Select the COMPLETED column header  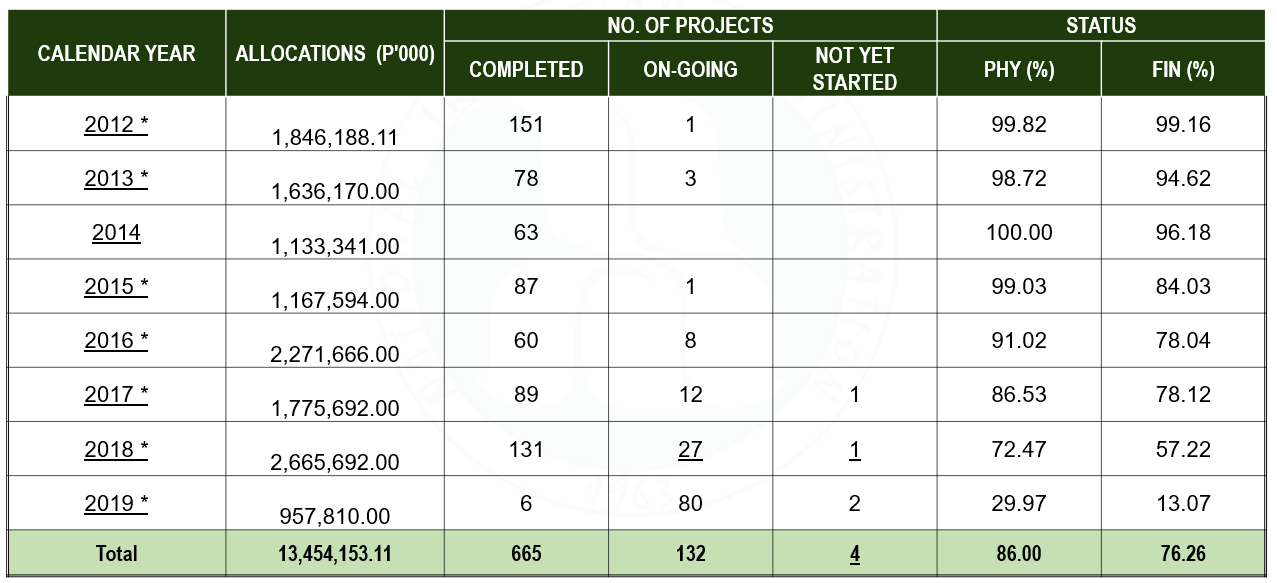(526, 69)
